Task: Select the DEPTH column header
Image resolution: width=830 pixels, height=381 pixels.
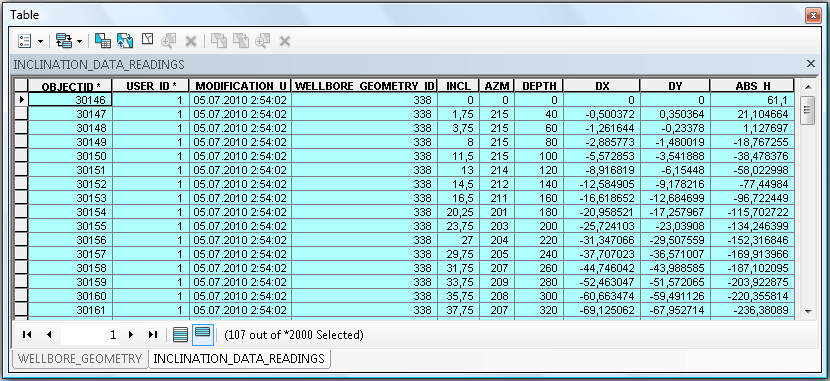Action: (x=539, y=86)
